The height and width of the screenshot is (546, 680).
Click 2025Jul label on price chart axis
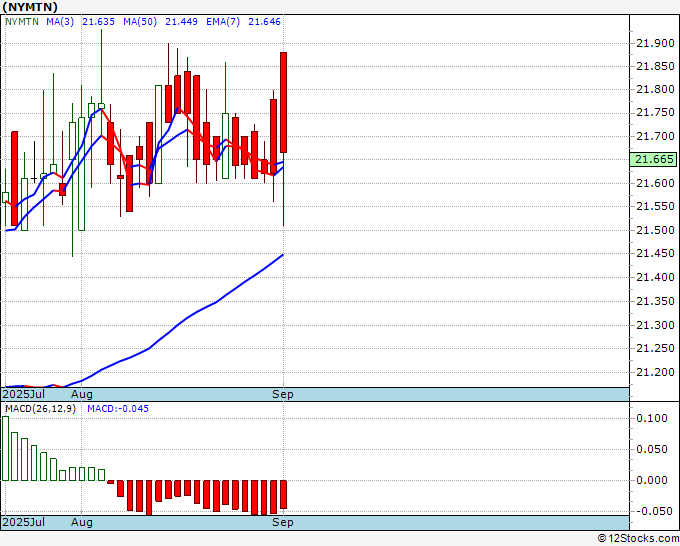[x=23, y=394]
